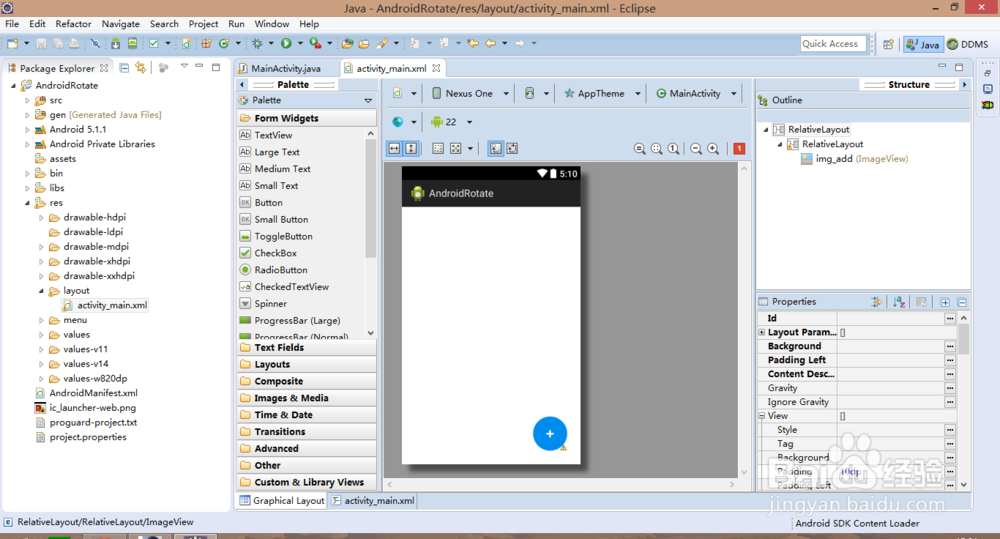Click the Padding property value field
1000x539 pixels.
[890, 472]
